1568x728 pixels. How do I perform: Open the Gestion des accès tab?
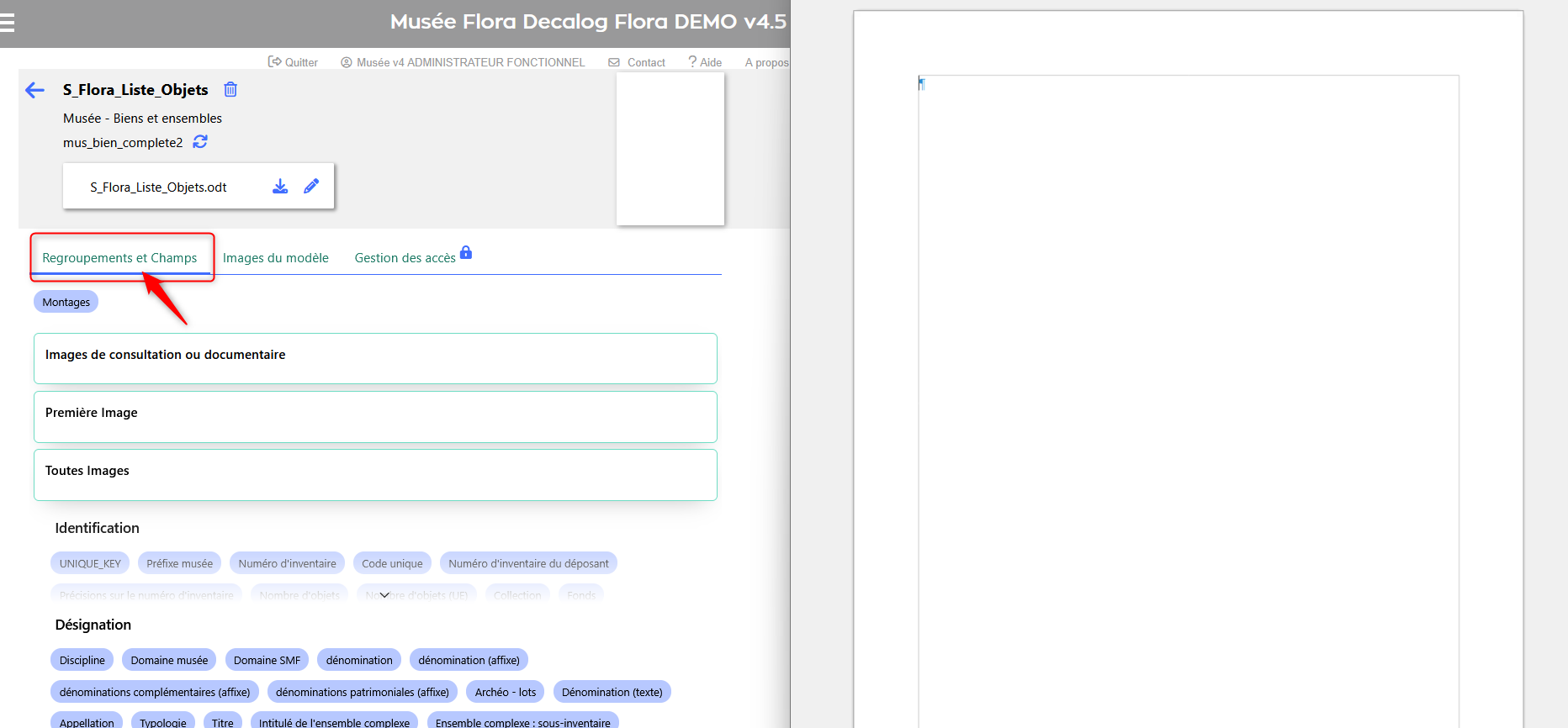pos(405,258)
